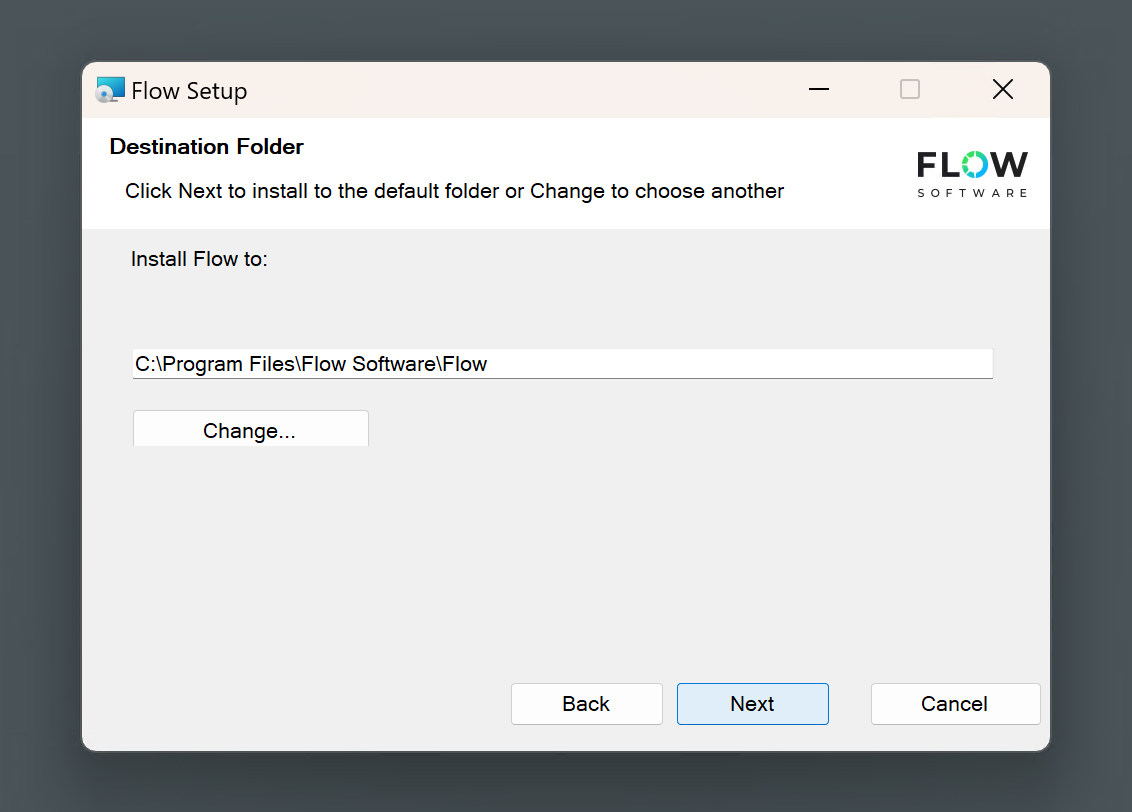Click the 'Flow Setup' window title text

(x=189, y=91)
